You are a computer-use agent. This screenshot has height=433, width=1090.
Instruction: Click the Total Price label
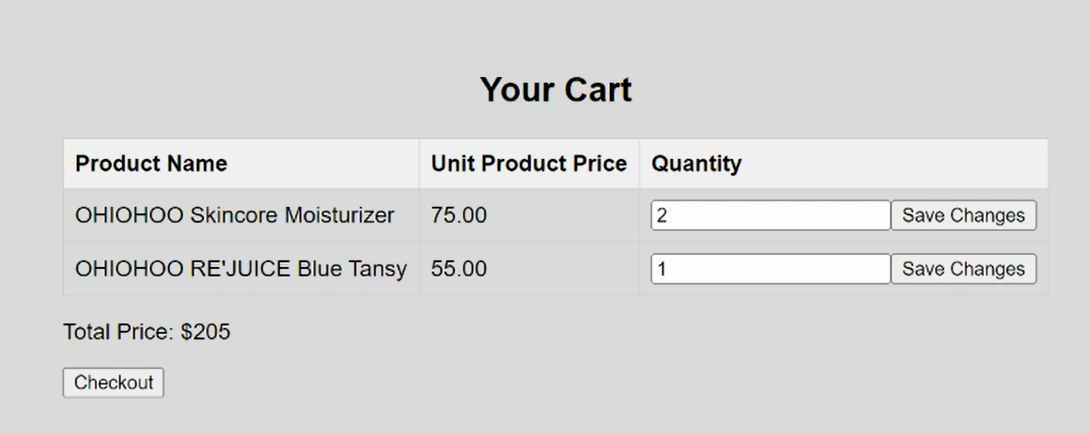[119, 332]
